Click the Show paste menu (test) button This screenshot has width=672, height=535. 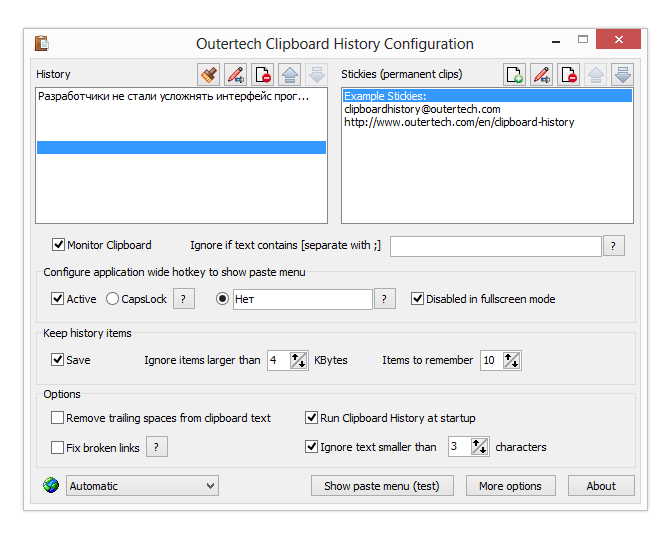[382, 486]
